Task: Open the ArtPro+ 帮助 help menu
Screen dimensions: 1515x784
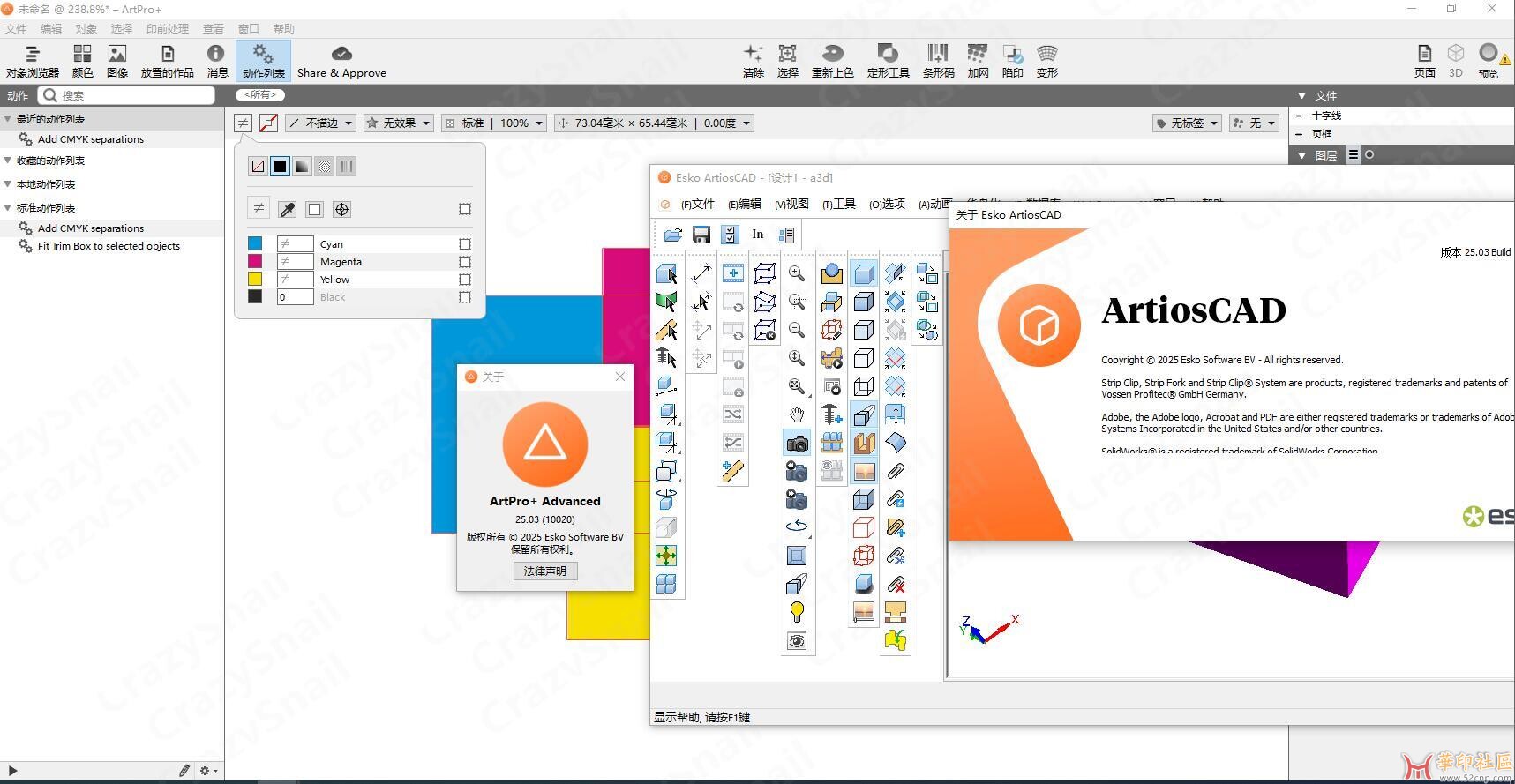Action: pyautogui.click(x=283, y=29)
